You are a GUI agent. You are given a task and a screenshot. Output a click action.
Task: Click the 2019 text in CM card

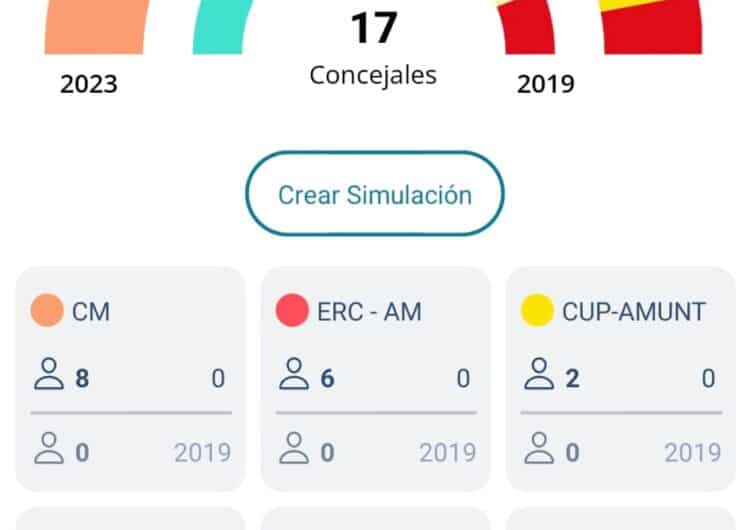pos(202,452)
